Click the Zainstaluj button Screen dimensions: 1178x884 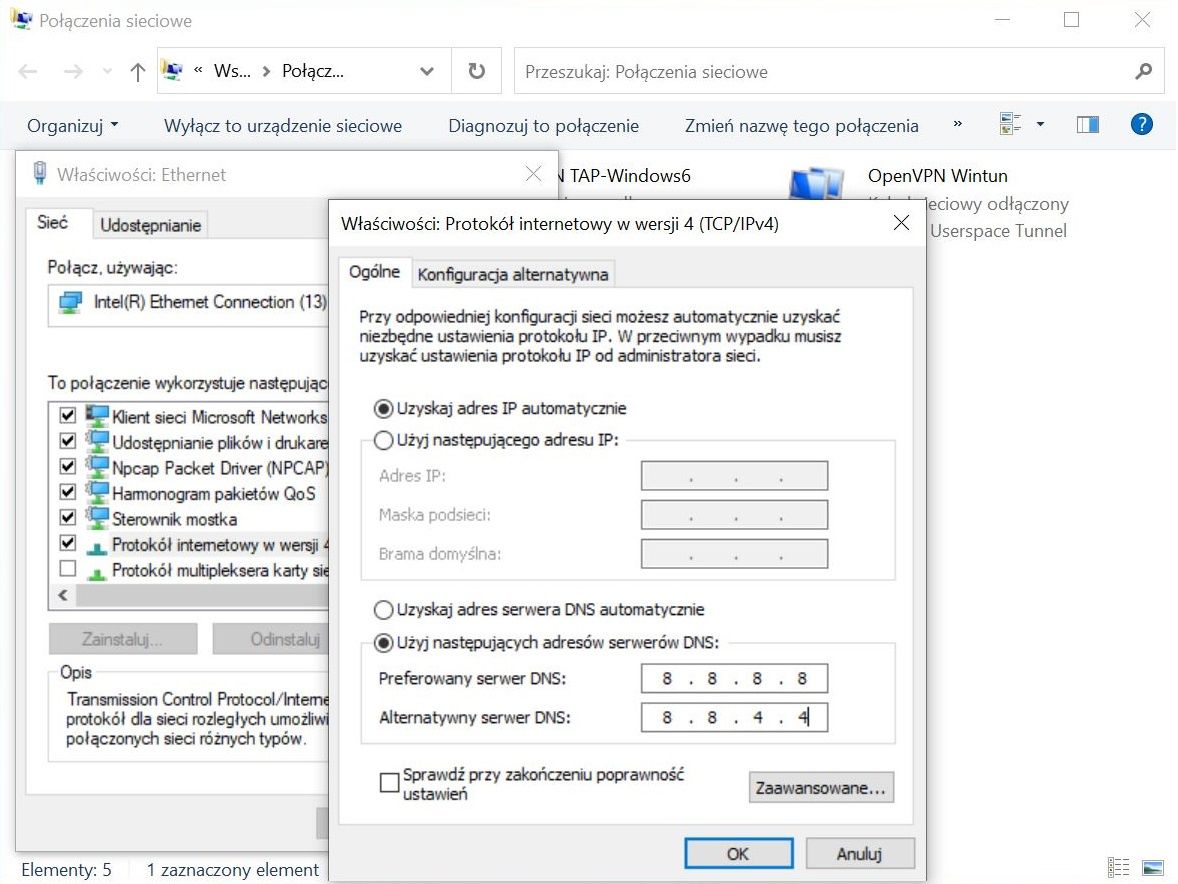tap(123, 639)
